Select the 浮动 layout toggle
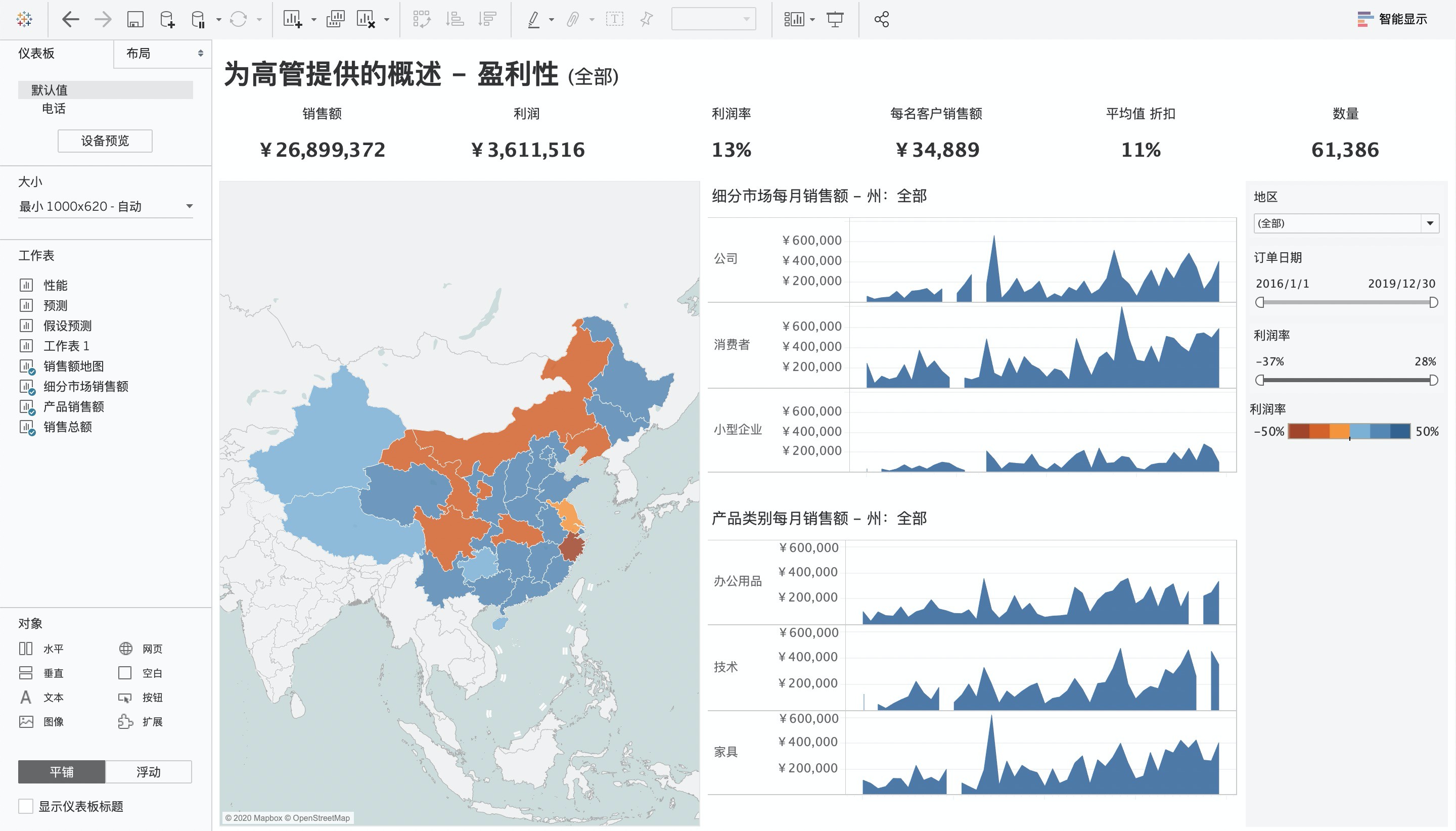 pos(149,772)
